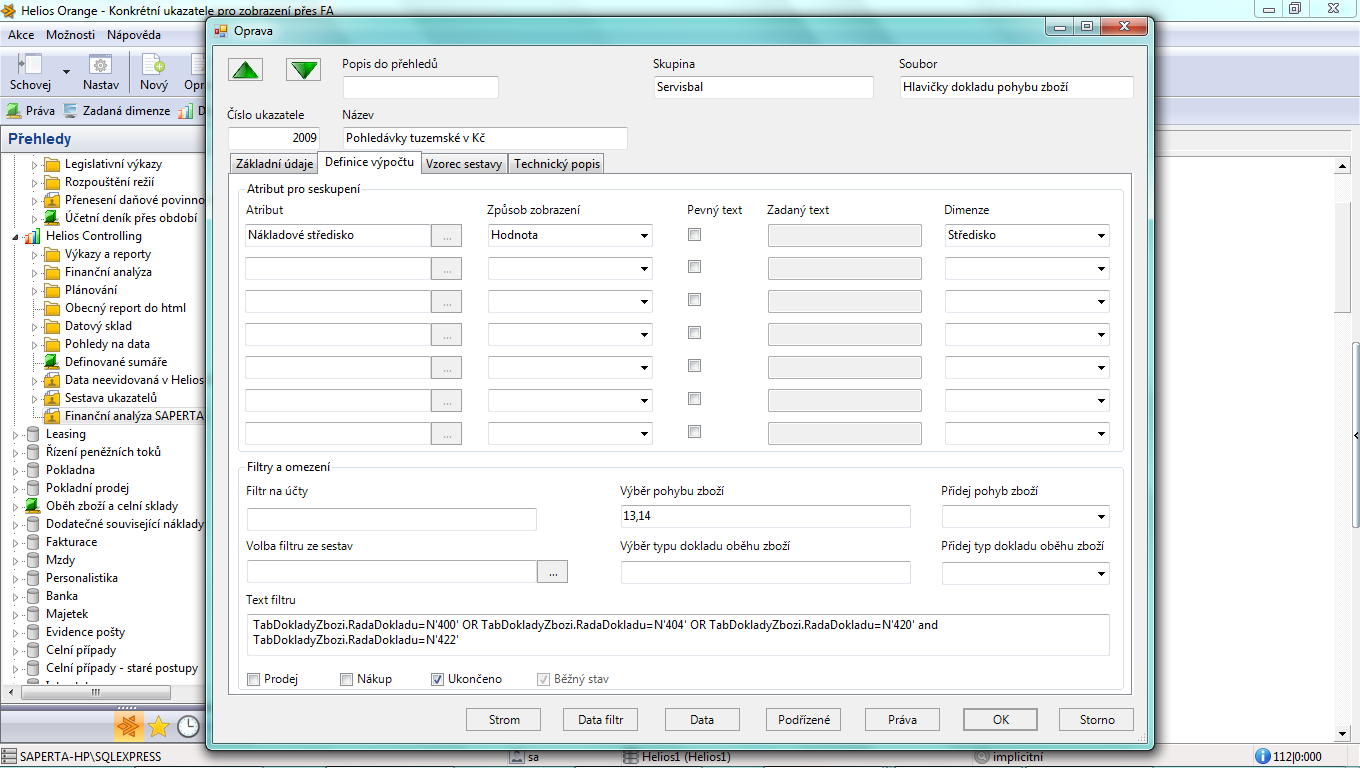Click the Text filtru box
Viewport: 1360px width, 768px height.
[x=678, y=634]
